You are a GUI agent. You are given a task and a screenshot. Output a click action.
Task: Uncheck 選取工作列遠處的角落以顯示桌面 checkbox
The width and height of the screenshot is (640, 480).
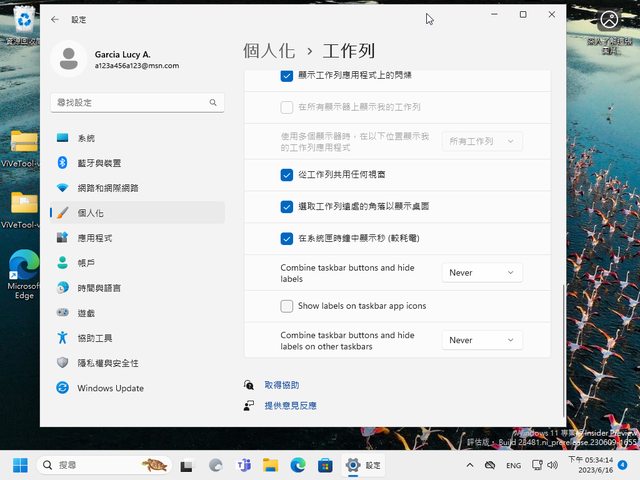(x=287, y=206)
